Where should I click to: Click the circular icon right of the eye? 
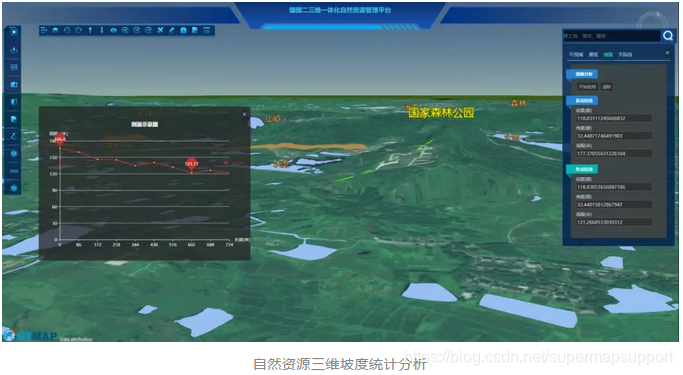click(125, 30)
